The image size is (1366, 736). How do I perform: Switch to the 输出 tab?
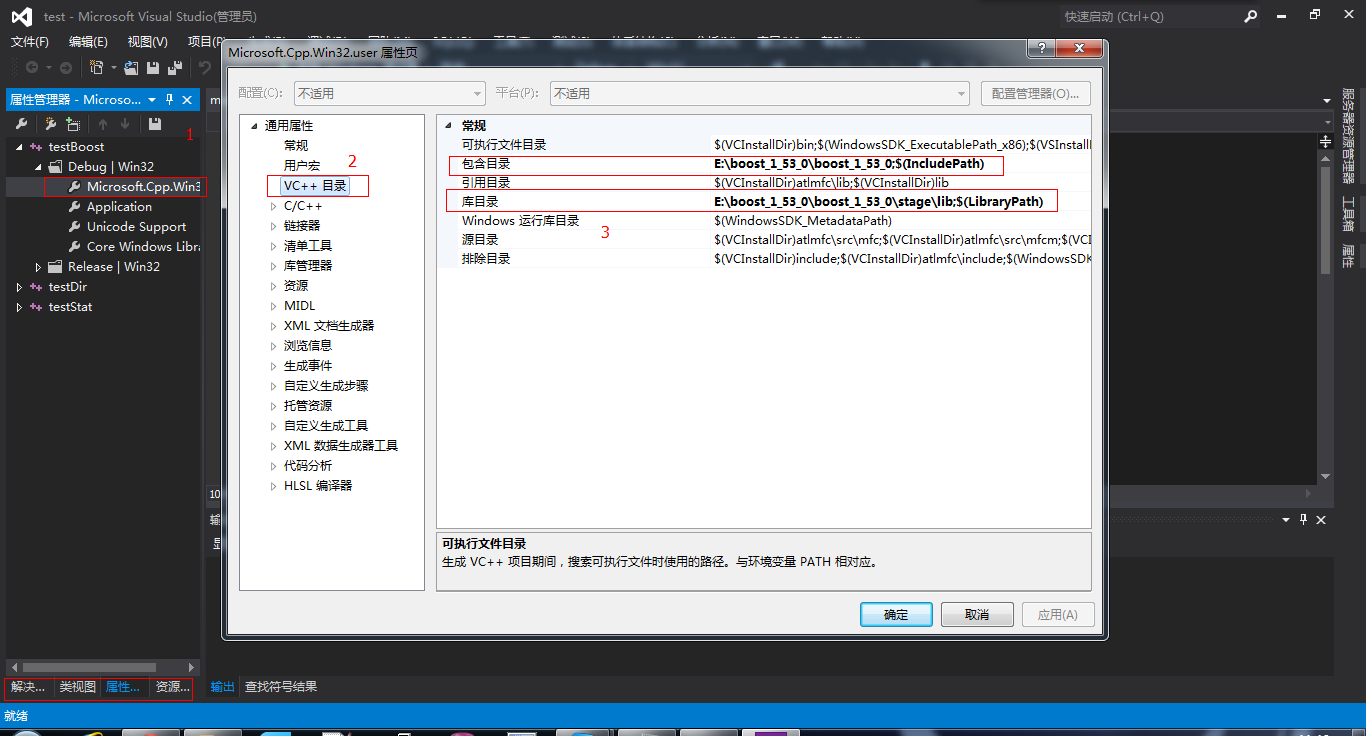tap(222, 687)
